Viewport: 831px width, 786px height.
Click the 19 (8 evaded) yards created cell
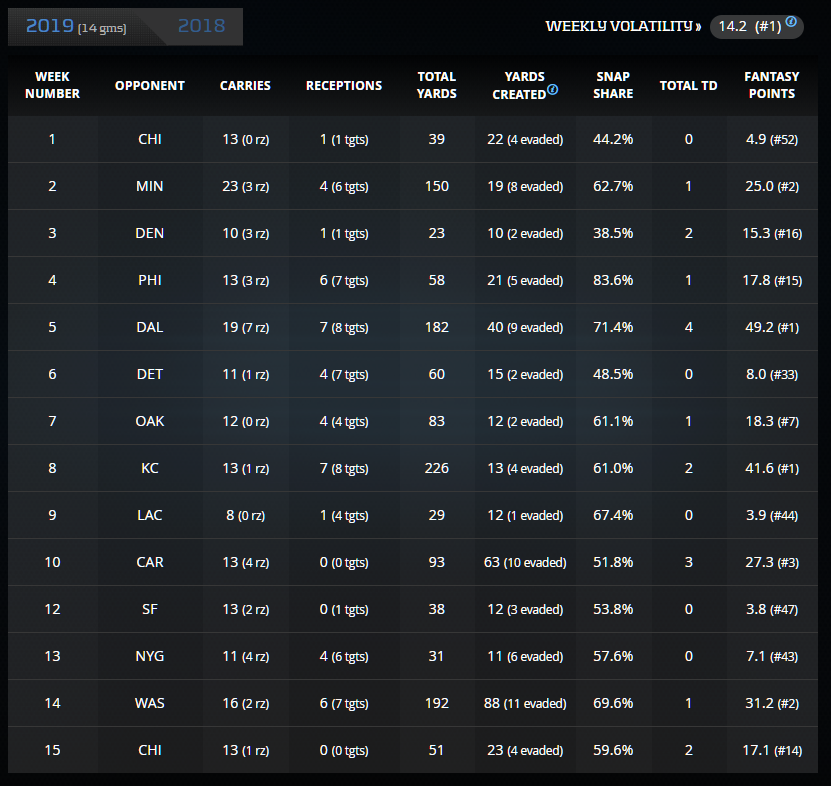[x=525, y=186]
